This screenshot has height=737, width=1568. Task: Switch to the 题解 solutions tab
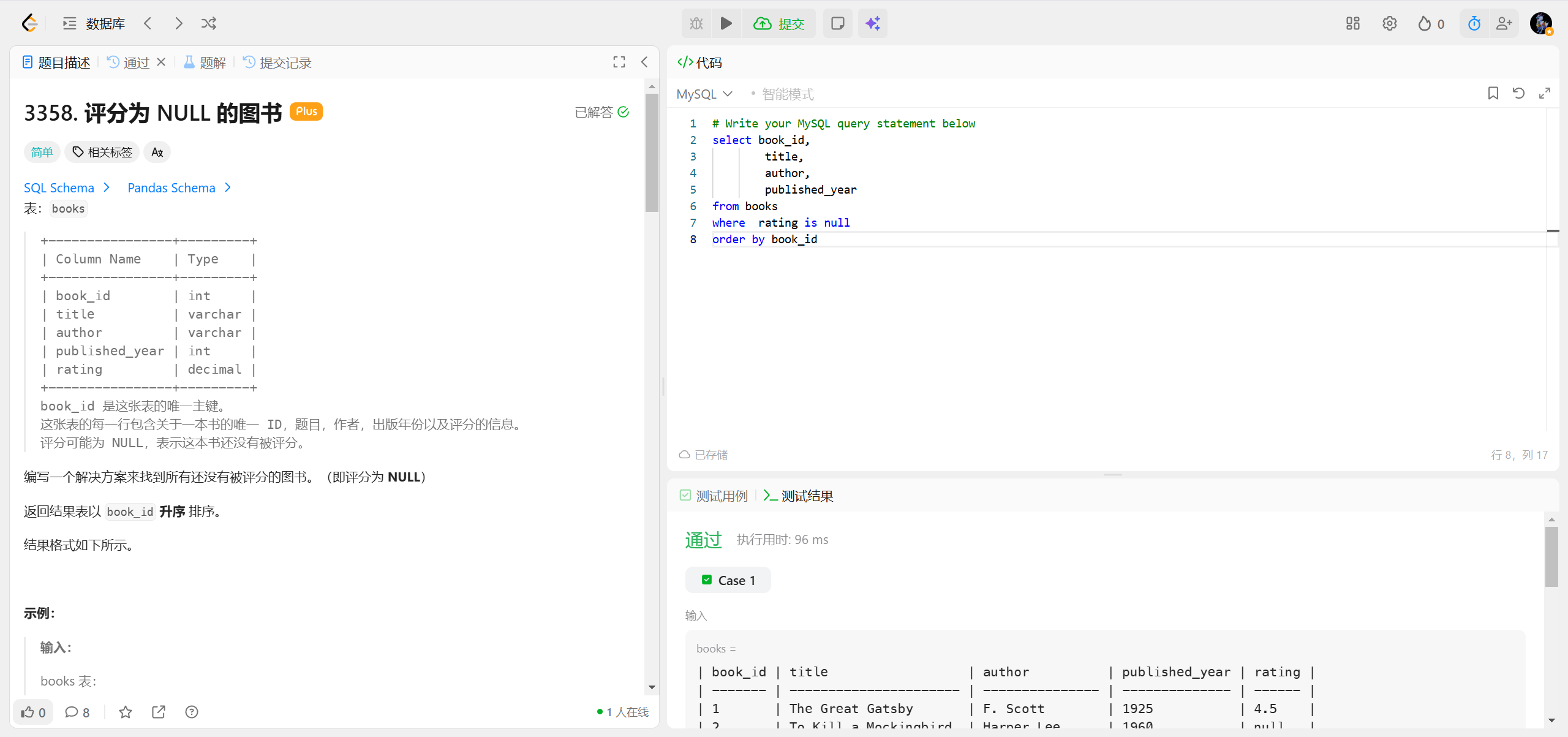pyautogui.click(x=205, y=62)
